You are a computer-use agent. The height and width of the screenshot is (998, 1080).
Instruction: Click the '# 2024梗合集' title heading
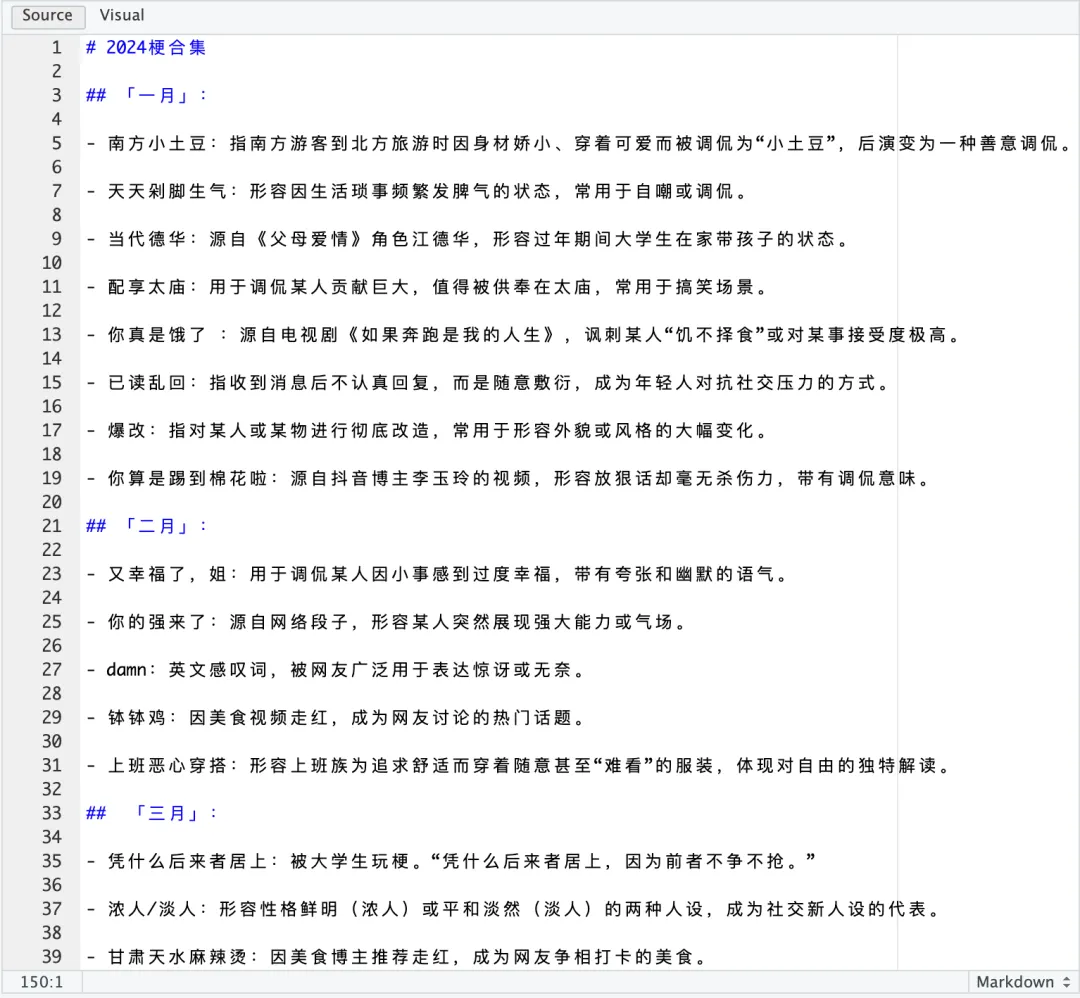pyautogui.click(x=146, y=48)
